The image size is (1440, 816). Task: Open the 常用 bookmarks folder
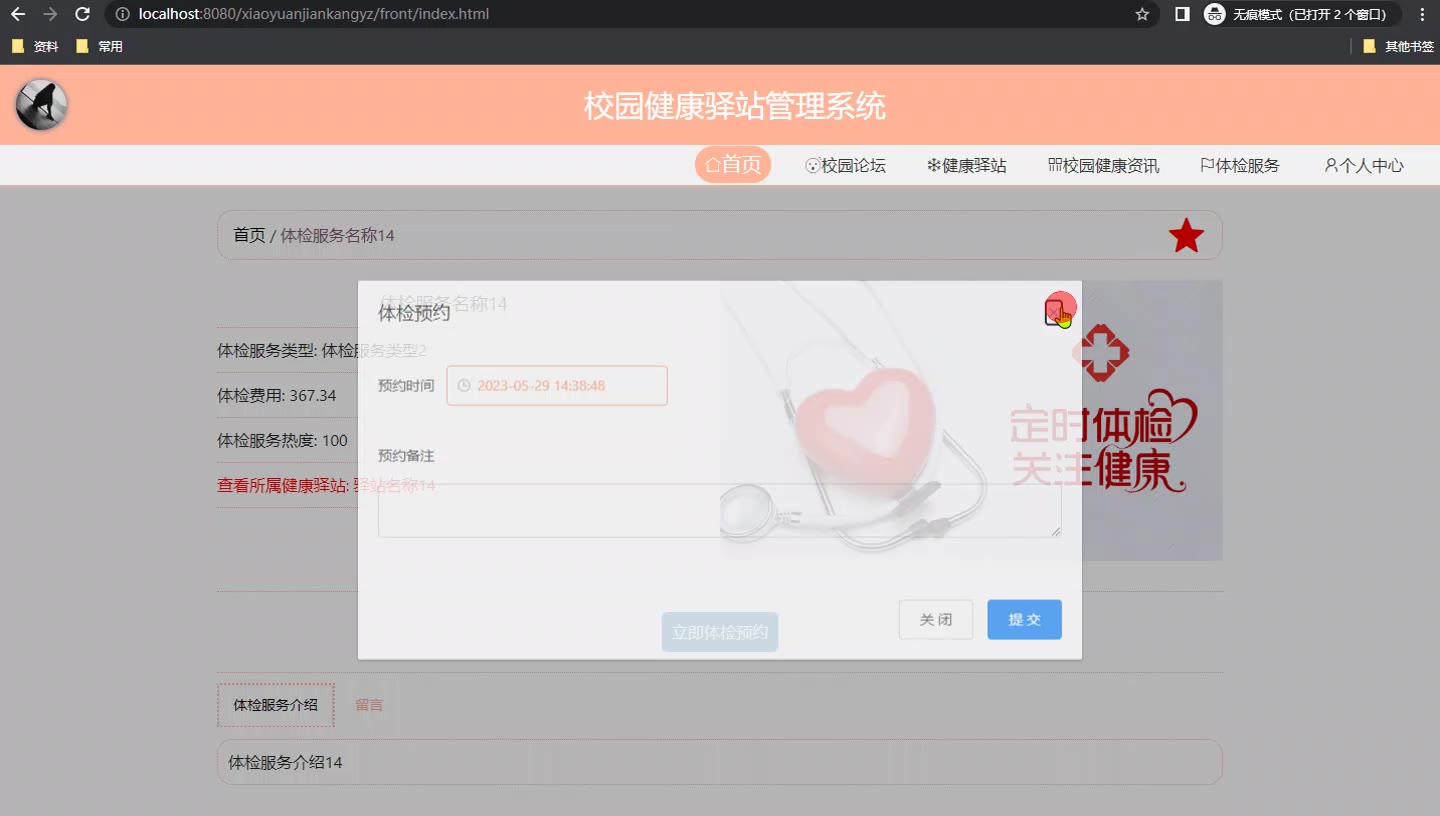coord(100,46)
